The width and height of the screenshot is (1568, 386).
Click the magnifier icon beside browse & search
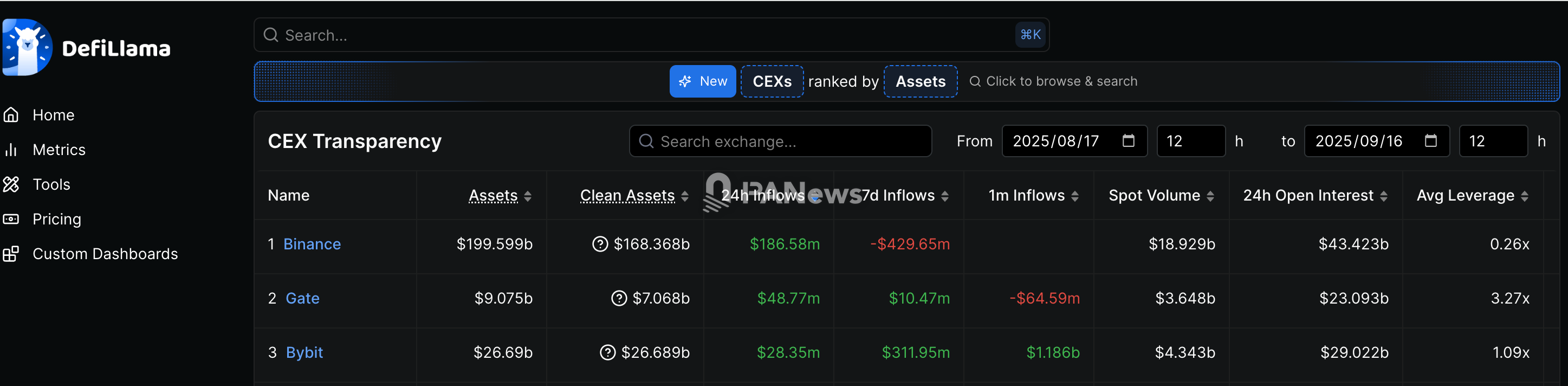tap(975, 81)
